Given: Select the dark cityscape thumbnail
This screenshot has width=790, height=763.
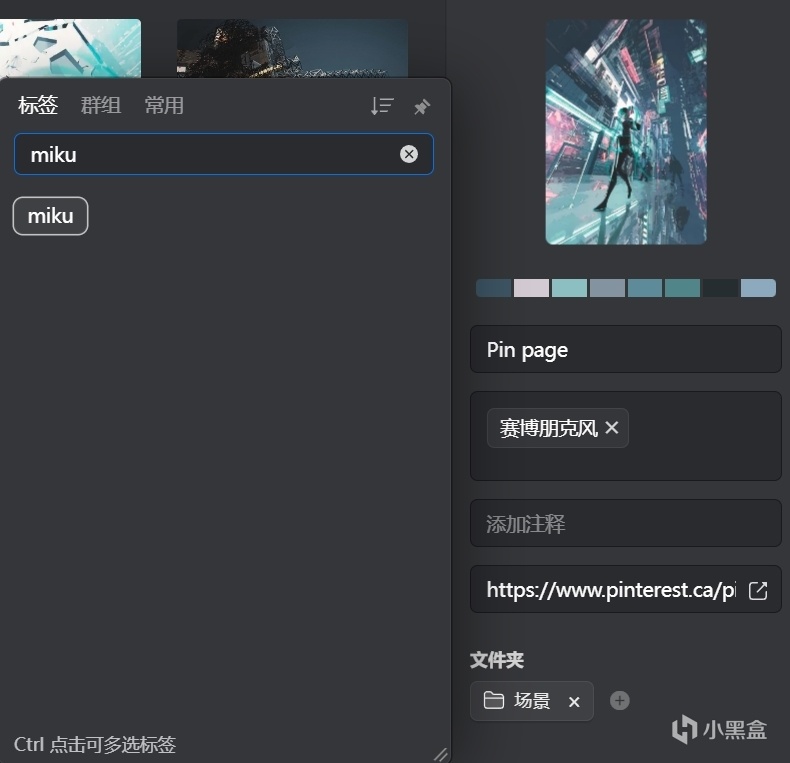Looking at the screenshot, I should 292,48.
